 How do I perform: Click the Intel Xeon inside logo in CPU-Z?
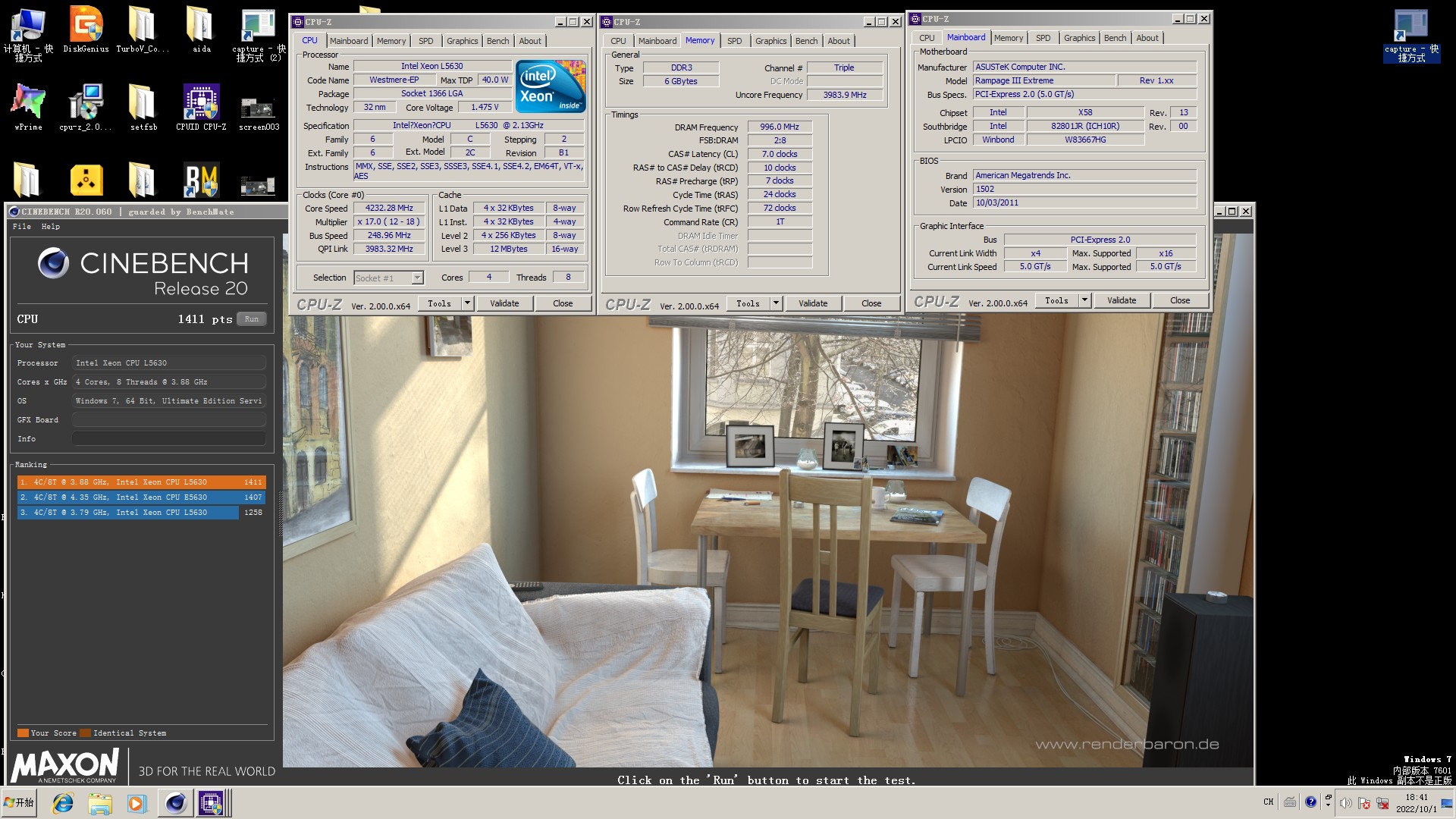pyautogui.click(x=551, y=86)
